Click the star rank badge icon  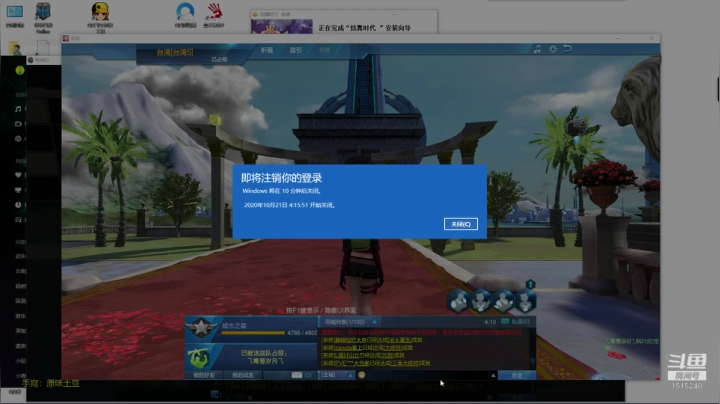(x=201, y=328)
